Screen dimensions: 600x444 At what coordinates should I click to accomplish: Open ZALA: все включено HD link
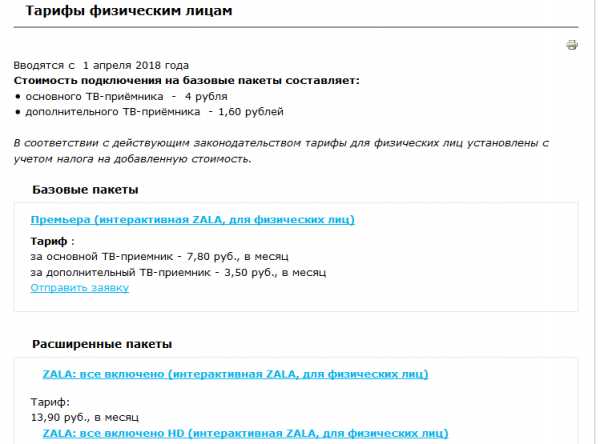click(244, 434)
